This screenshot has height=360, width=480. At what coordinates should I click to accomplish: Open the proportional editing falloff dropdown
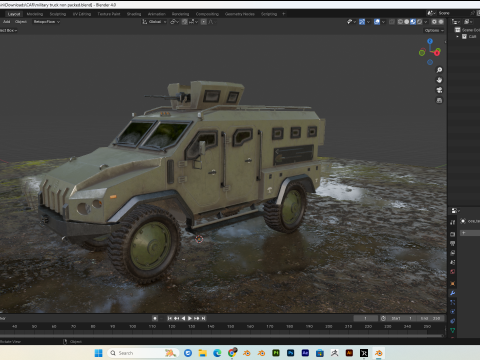[212, 22]
